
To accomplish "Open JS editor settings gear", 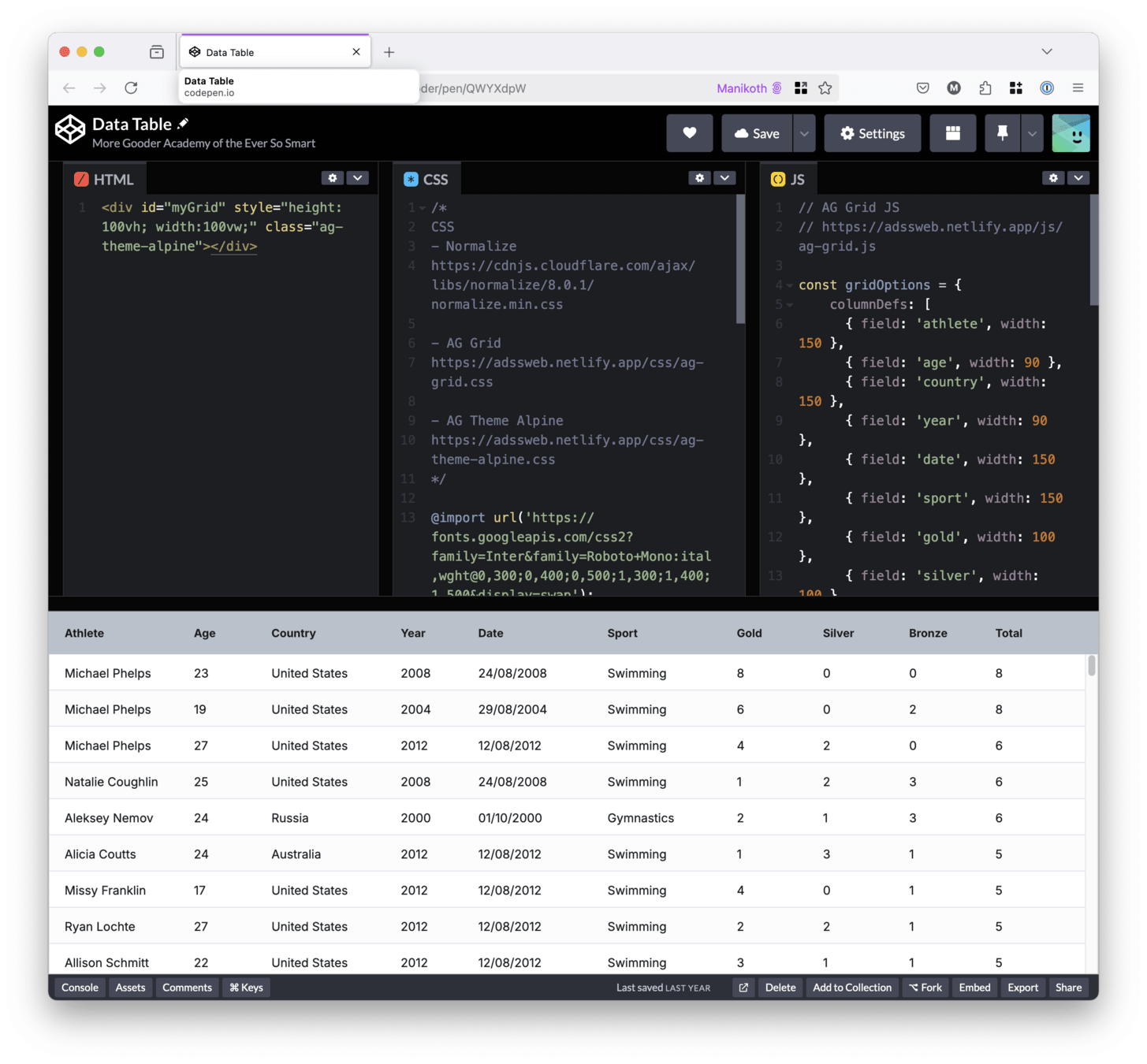I will [x=1053, y=178].
